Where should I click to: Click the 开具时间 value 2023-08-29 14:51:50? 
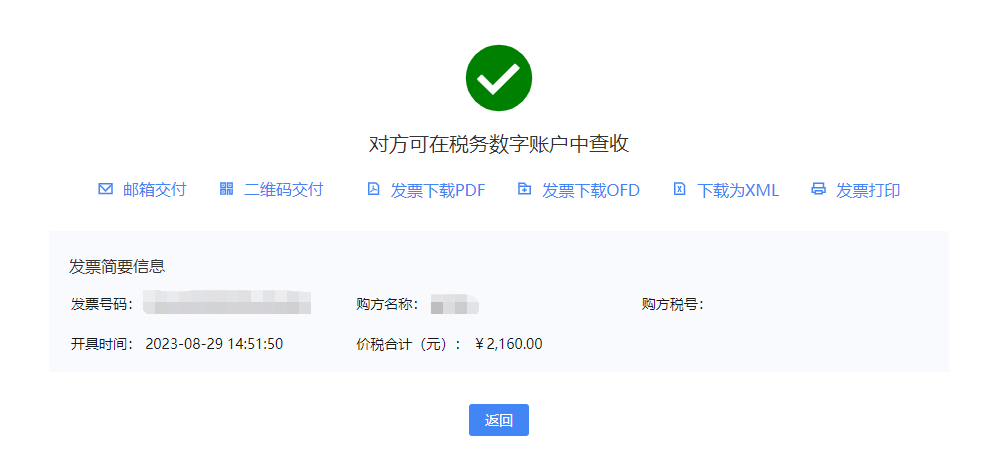pyautogui.click(x=214, y=344)
